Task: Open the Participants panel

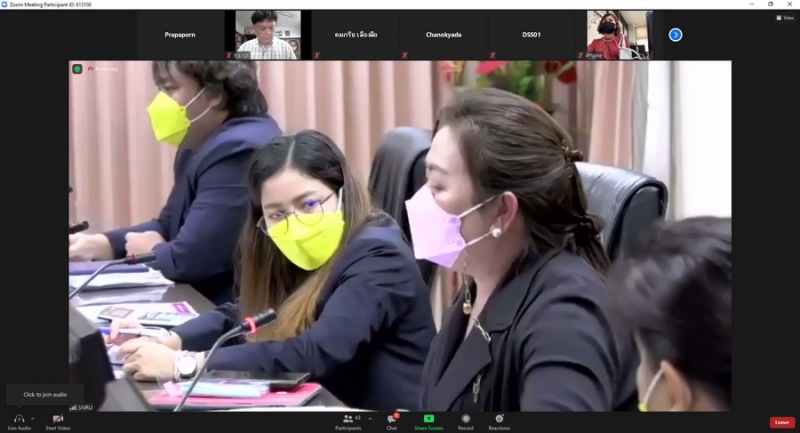Action: click(348, 418)
